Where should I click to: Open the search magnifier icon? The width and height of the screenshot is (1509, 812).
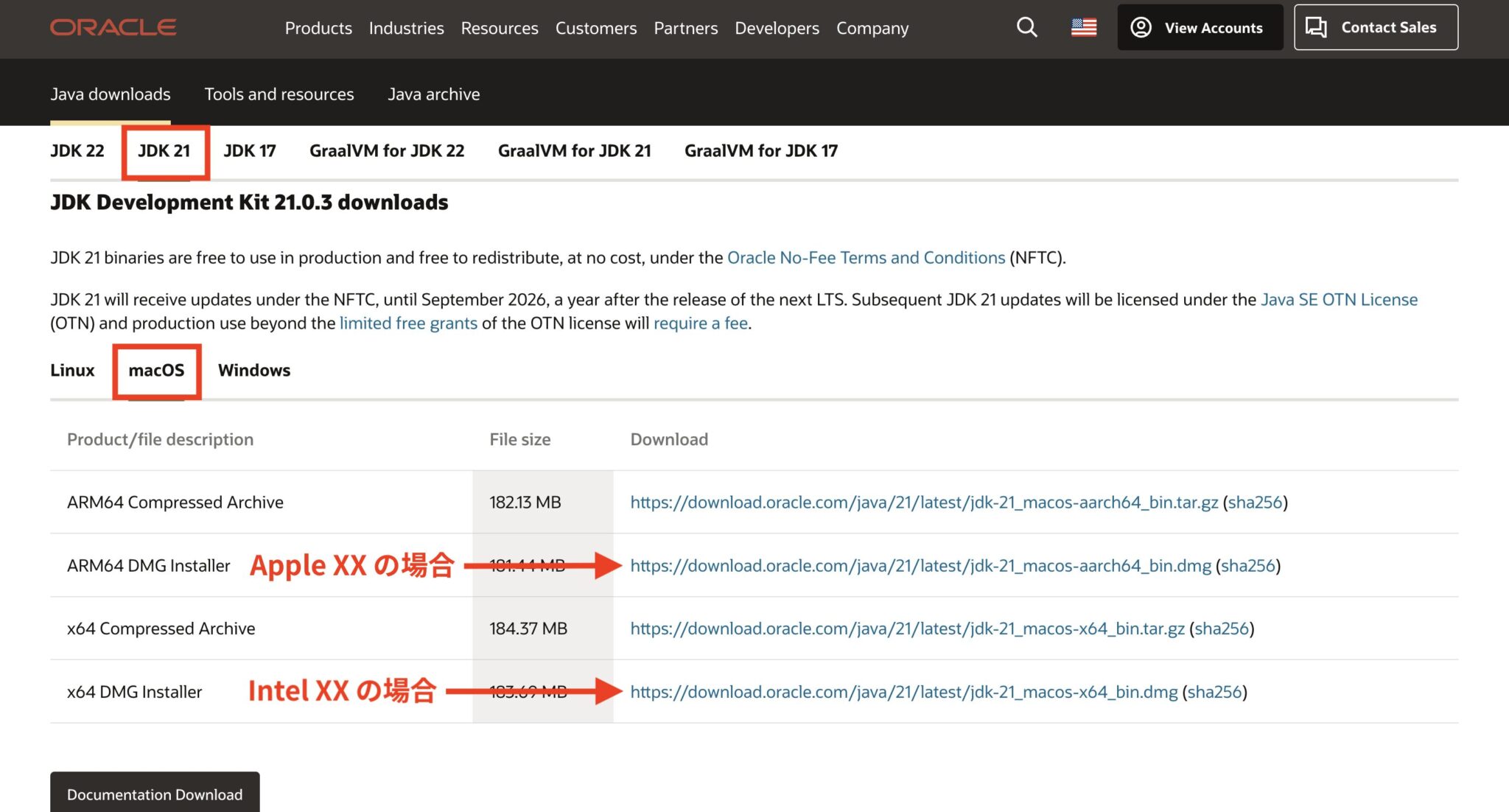point(1026,27)
